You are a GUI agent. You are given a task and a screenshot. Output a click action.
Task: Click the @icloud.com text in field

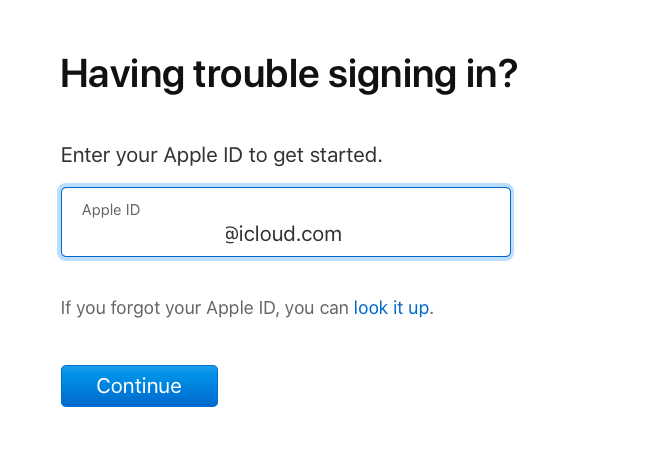[x=283, y=235]
